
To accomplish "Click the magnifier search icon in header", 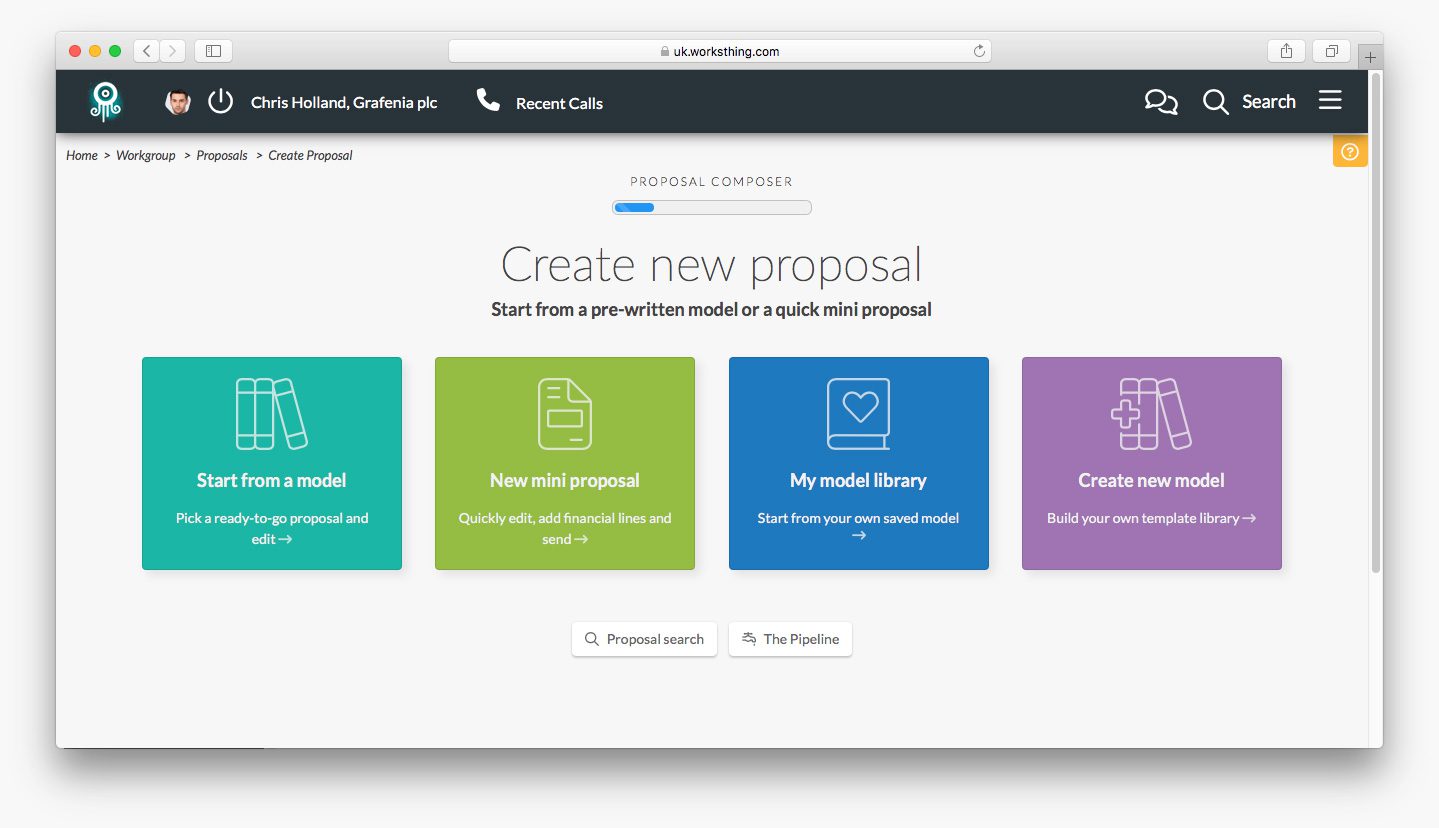I will coord(1215,102).
